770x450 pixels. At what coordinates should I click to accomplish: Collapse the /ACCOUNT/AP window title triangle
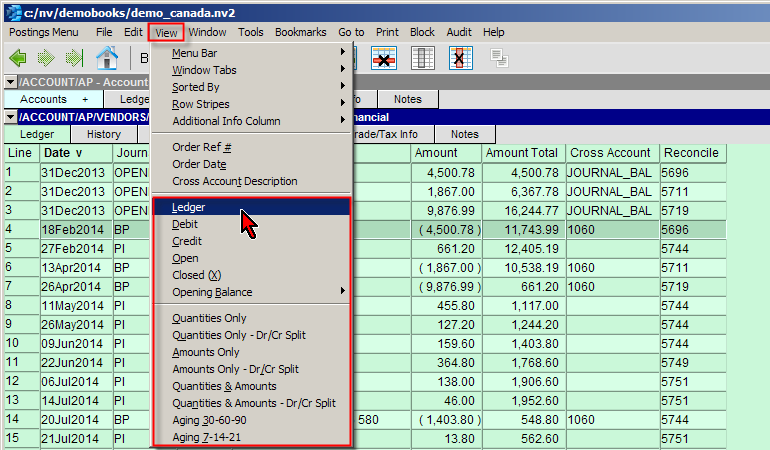(x=10, y=82)
